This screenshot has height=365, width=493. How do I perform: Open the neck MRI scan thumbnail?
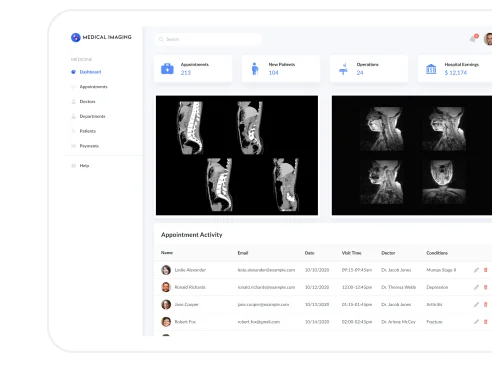pyautogui.click(x=412, y=155)
